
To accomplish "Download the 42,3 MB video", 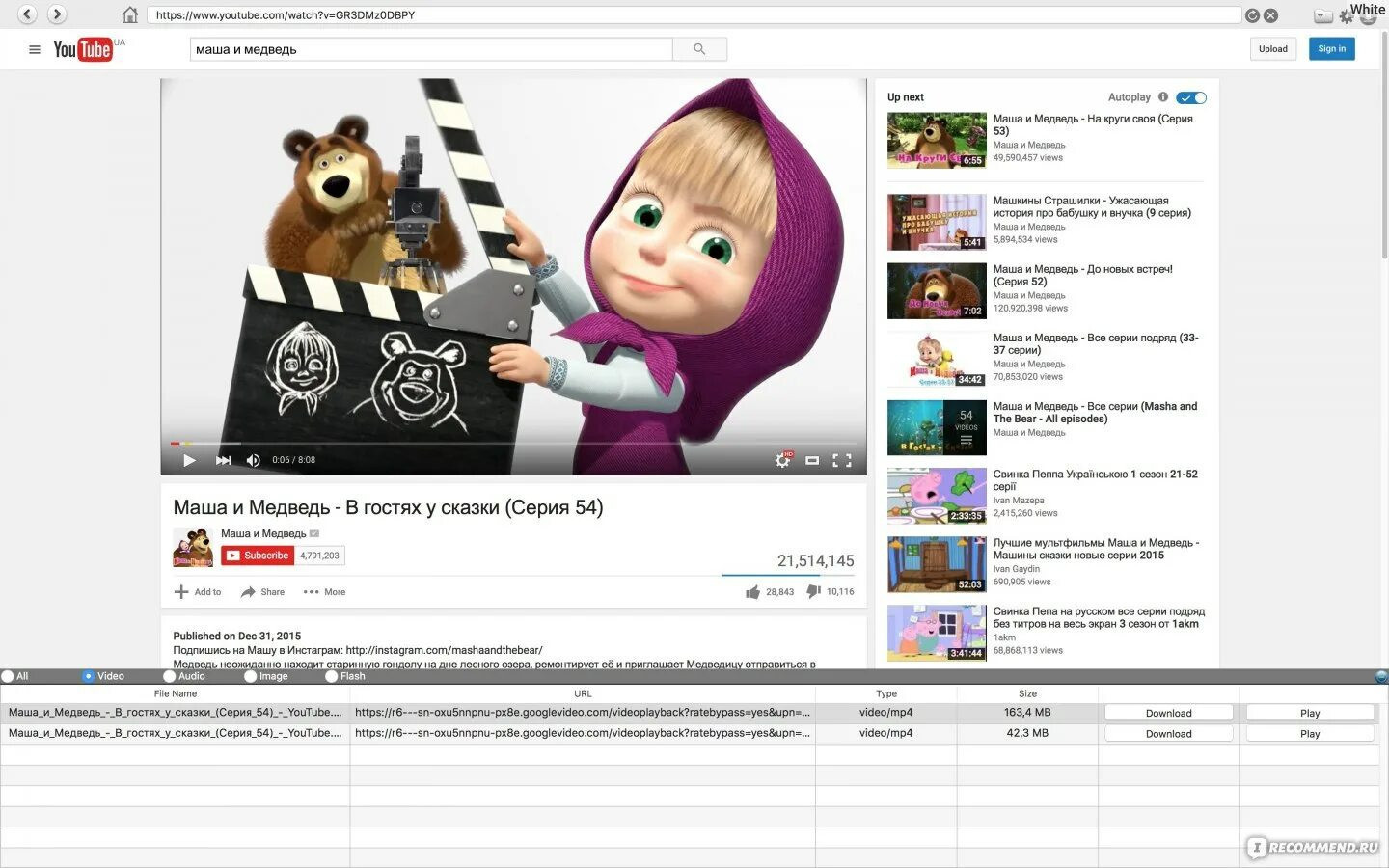I will click(1169, 734).
